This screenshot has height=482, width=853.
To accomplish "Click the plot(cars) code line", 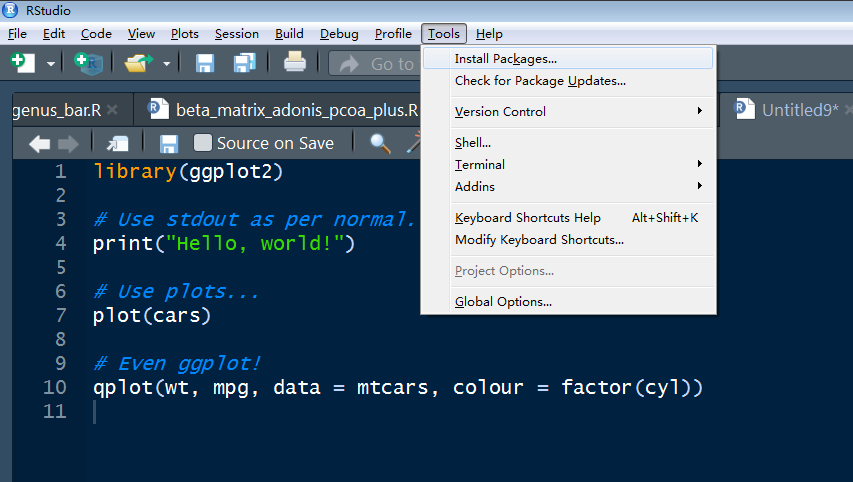I will click(152, 315).
